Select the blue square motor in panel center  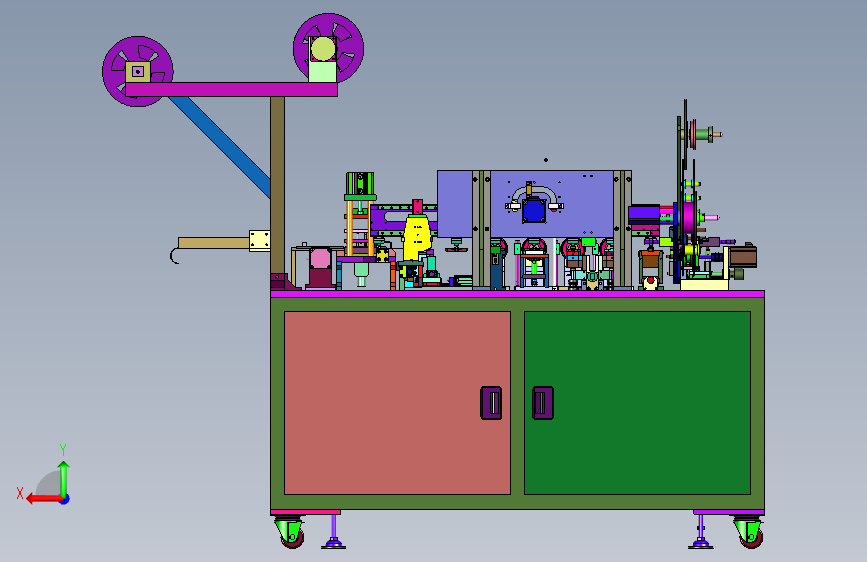pos(534,211)
